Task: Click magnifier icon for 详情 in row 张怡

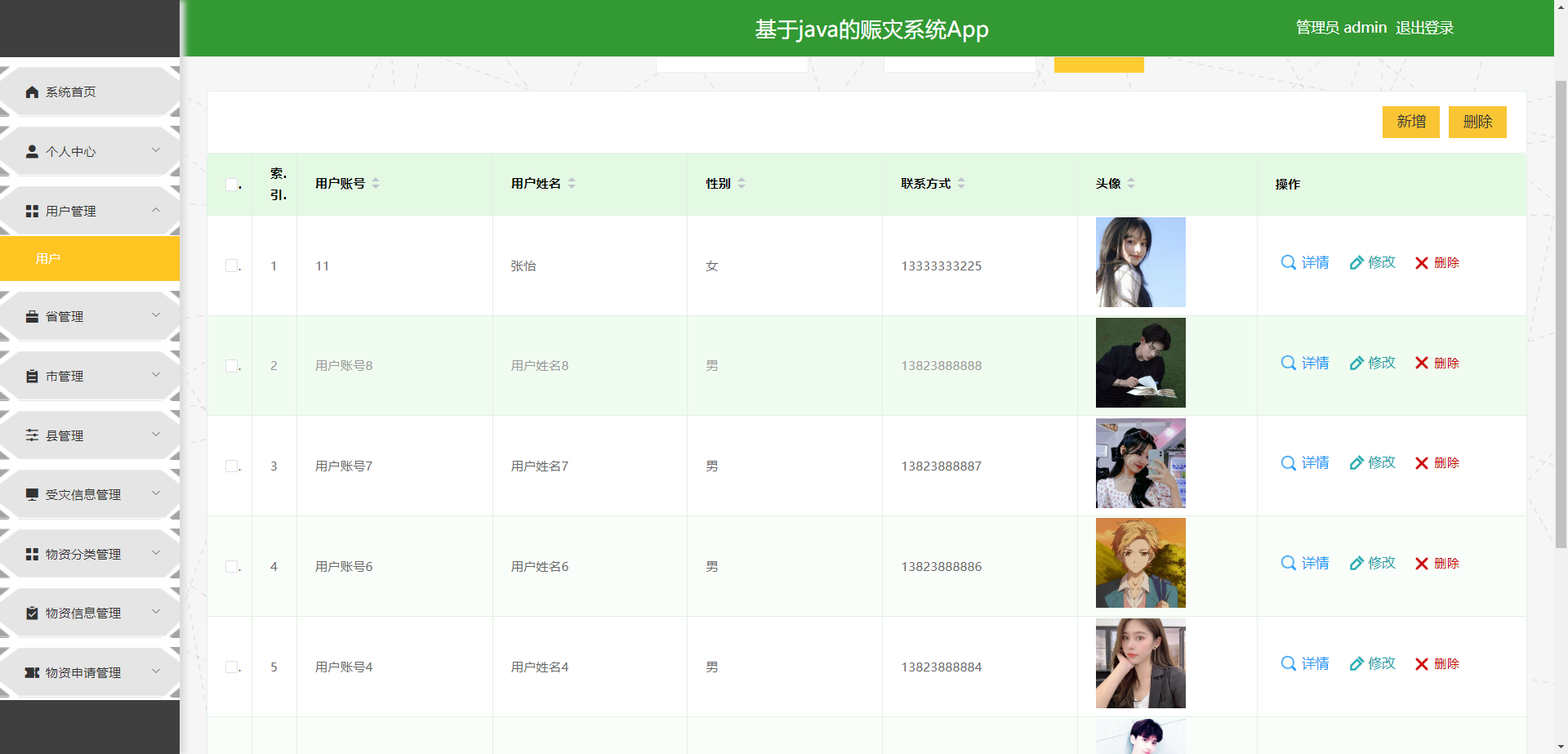Action: [1289, 262]
